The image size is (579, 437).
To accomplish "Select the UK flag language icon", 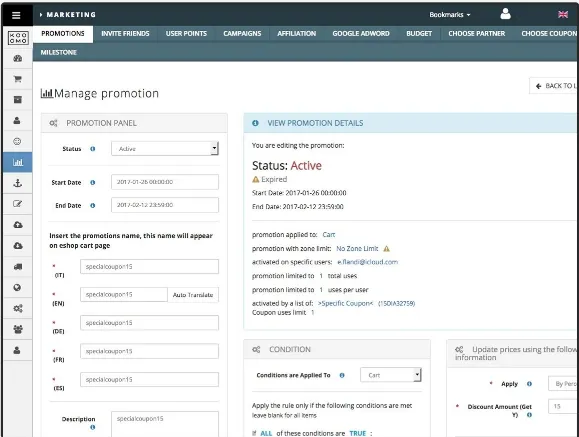I will 563,14.
